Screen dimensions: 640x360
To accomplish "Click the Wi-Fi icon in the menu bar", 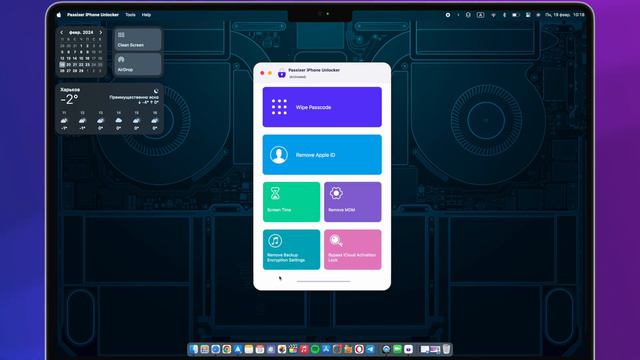I will point(493,15).
